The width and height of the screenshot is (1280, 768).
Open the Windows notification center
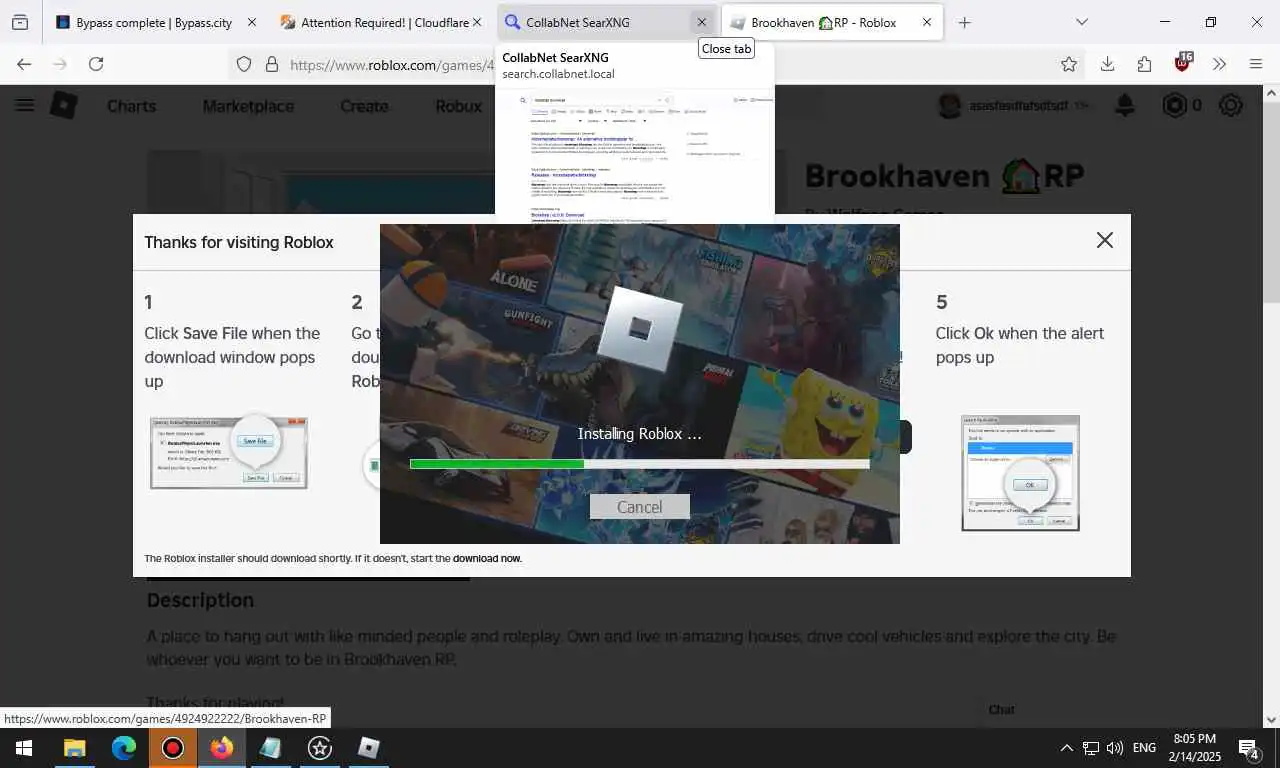click(1249, 748)
